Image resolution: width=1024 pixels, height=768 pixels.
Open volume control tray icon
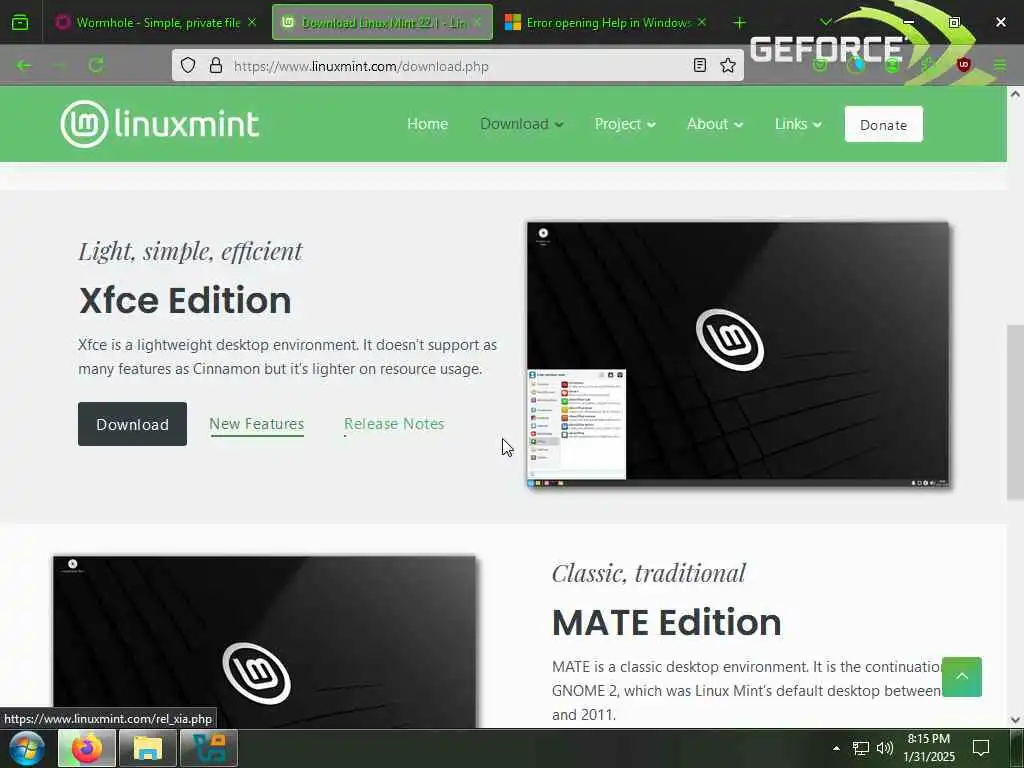[885, 748]
